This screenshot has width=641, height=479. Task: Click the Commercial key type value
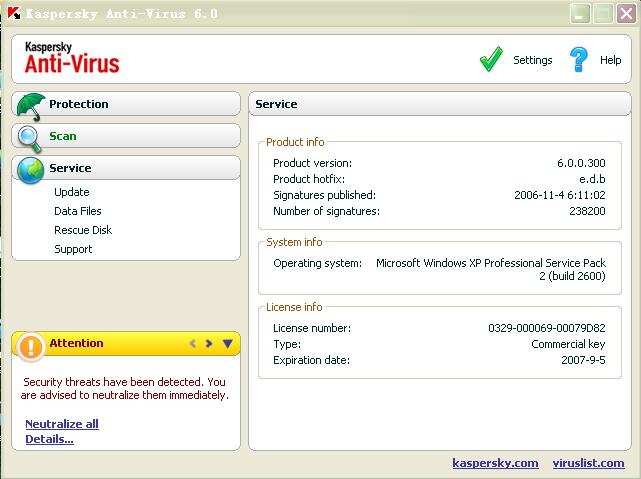click(568, 344)
